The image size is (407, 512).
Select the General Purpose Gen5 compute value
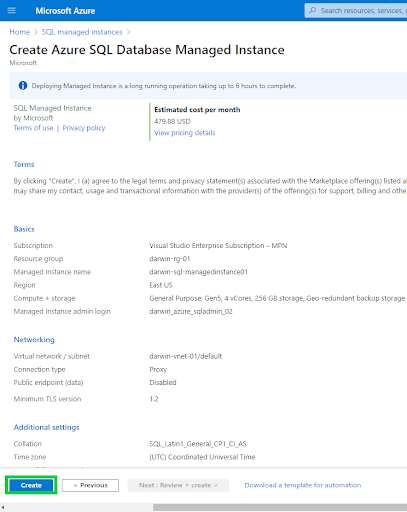tap(277, 298)
